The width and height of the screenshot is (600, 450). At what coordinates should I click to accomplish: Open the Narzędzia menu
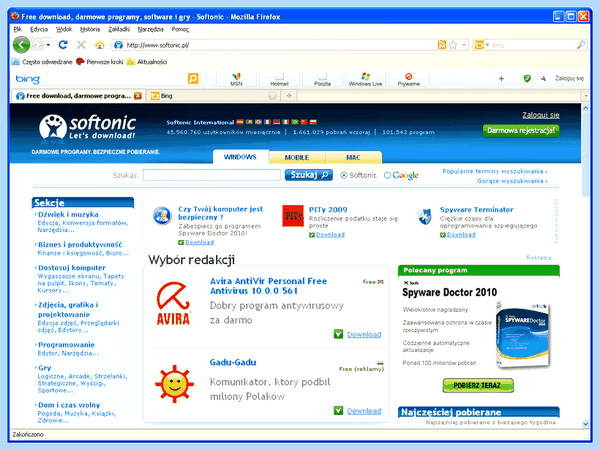click(x=150, y=29)
